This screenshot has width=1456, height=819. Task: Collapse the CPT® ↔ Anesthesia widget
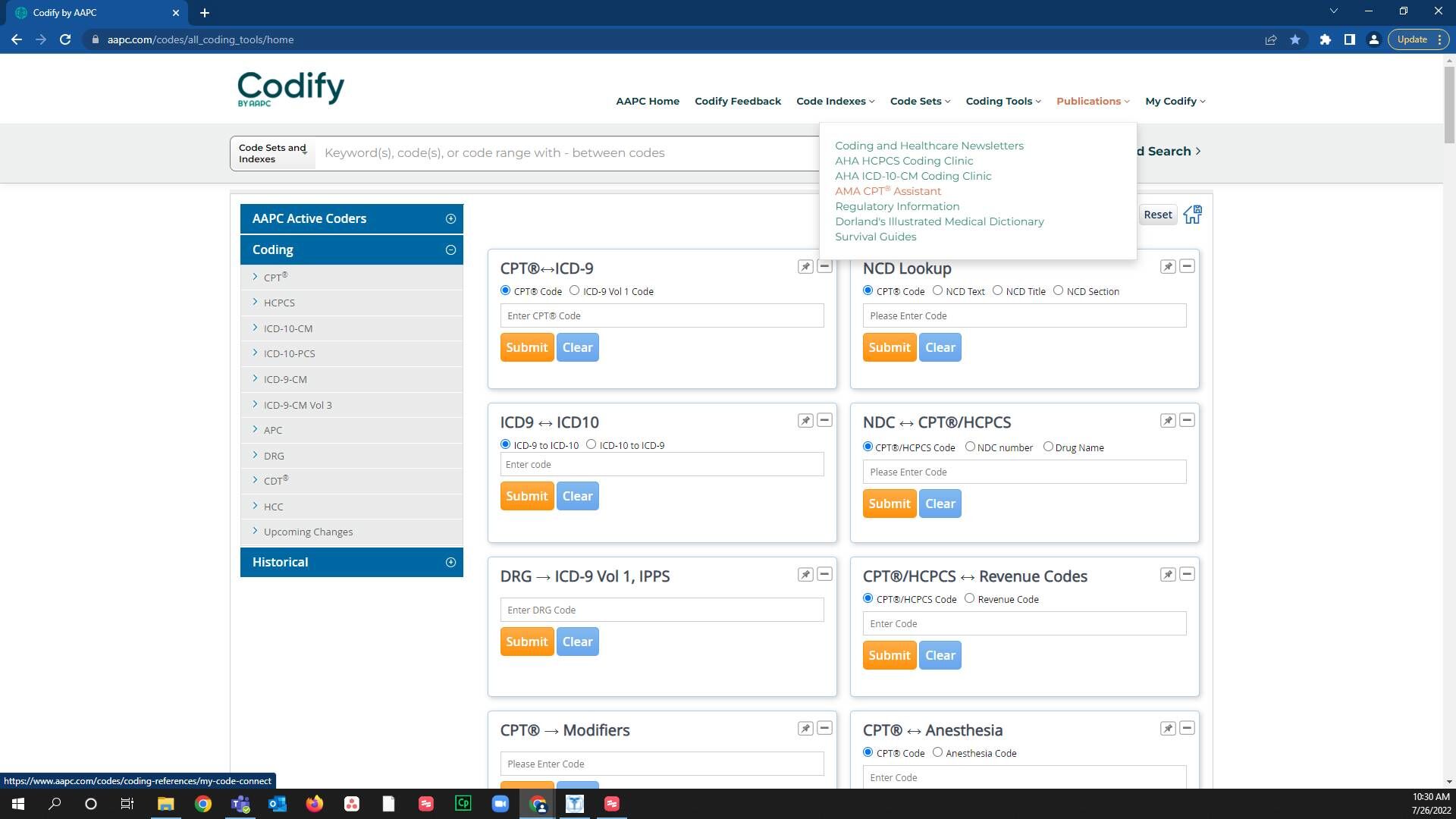point(1188,728)
